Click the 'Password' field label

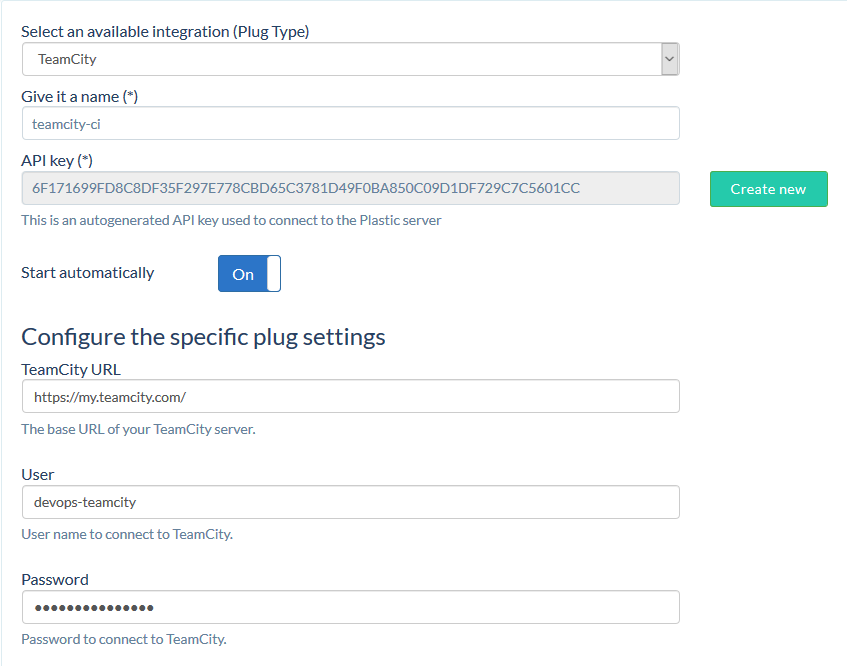(55, 580)
